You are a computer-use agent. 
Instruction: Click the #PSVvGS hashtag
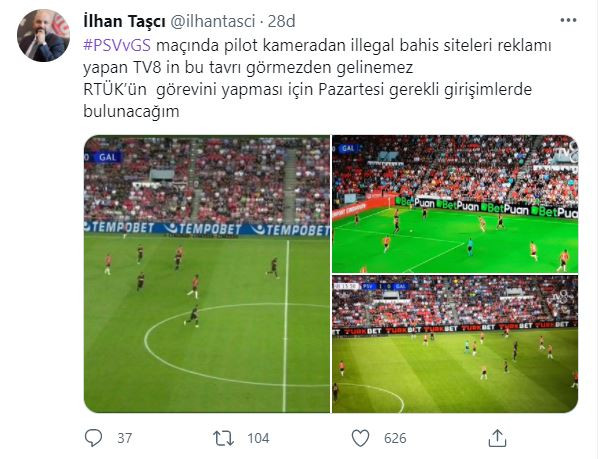(117, 45)
